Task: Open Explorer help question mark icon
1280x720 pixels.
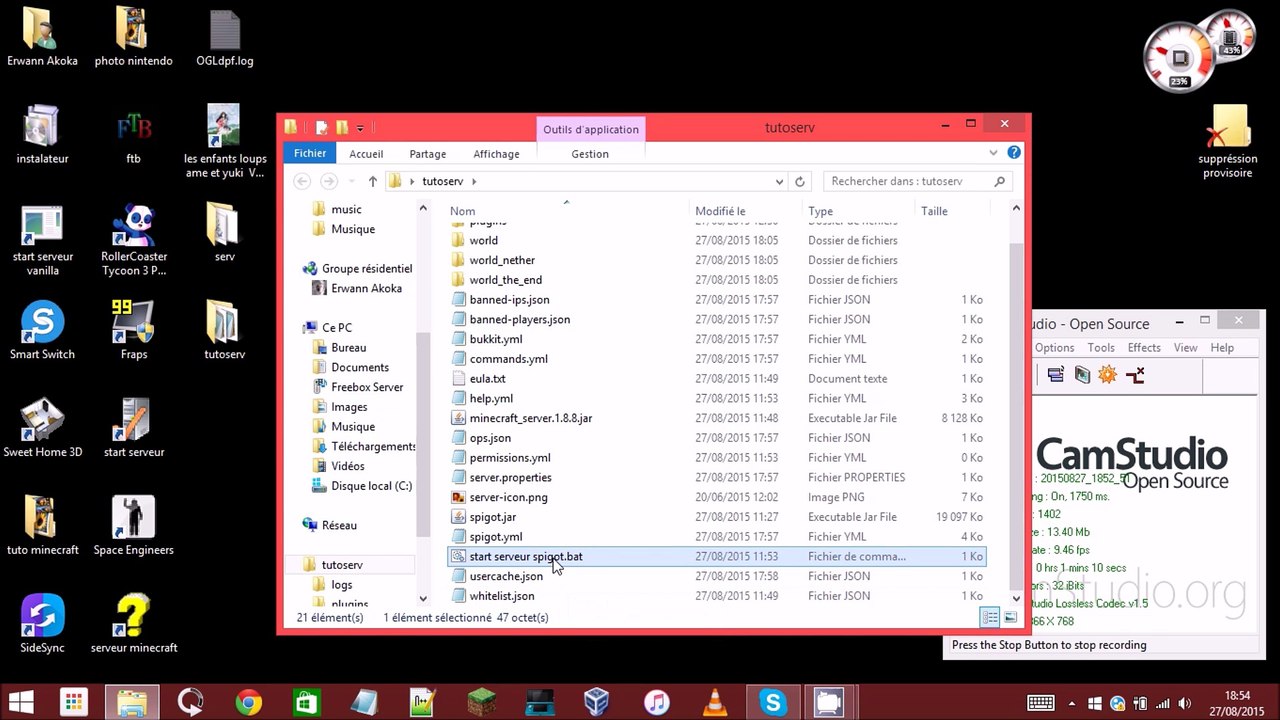Action: pos(1014,153)
